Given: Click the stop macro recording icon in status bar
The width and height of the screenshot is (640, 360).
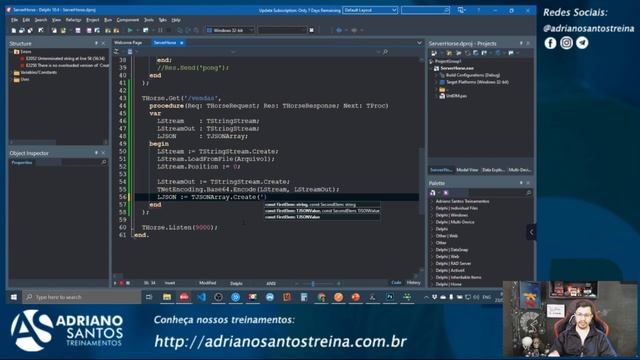Looking at the screenshot, I should pyautogui.click(x=128, y=283).
